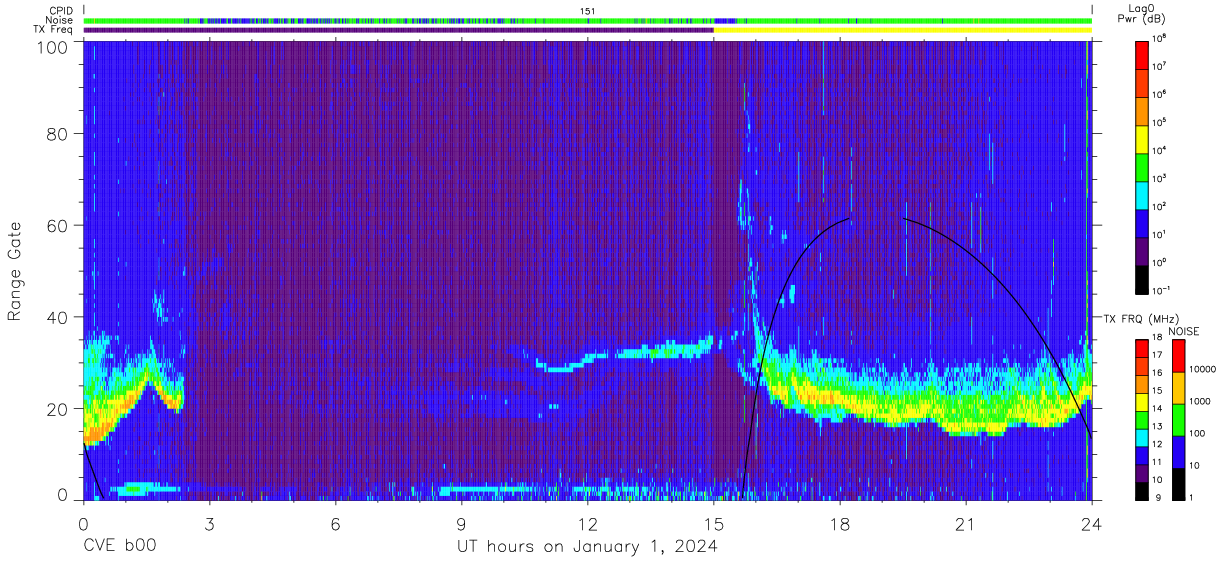Select the red 17–18 MHz segment of the TX FRQ colorbar
The width and height of the screenshot is (1228, 567).
click(x=1144, y=349)
